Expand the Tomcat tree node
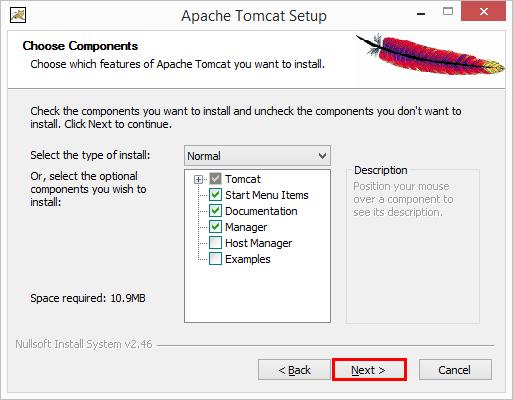This screenshot has height=400, width=513. tap(198, 180)
